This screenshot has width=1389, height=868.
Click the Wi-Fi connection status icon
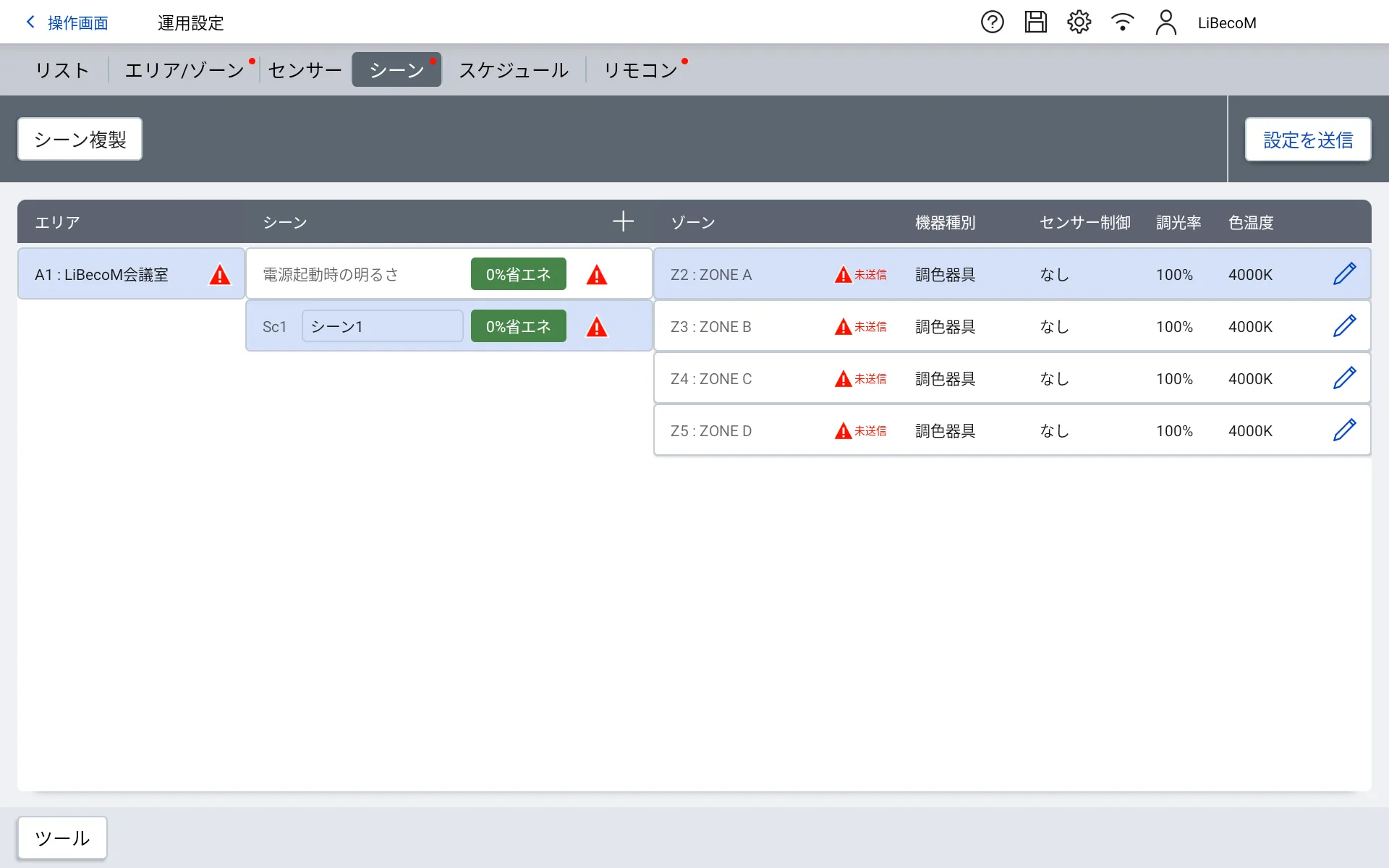1122,22
